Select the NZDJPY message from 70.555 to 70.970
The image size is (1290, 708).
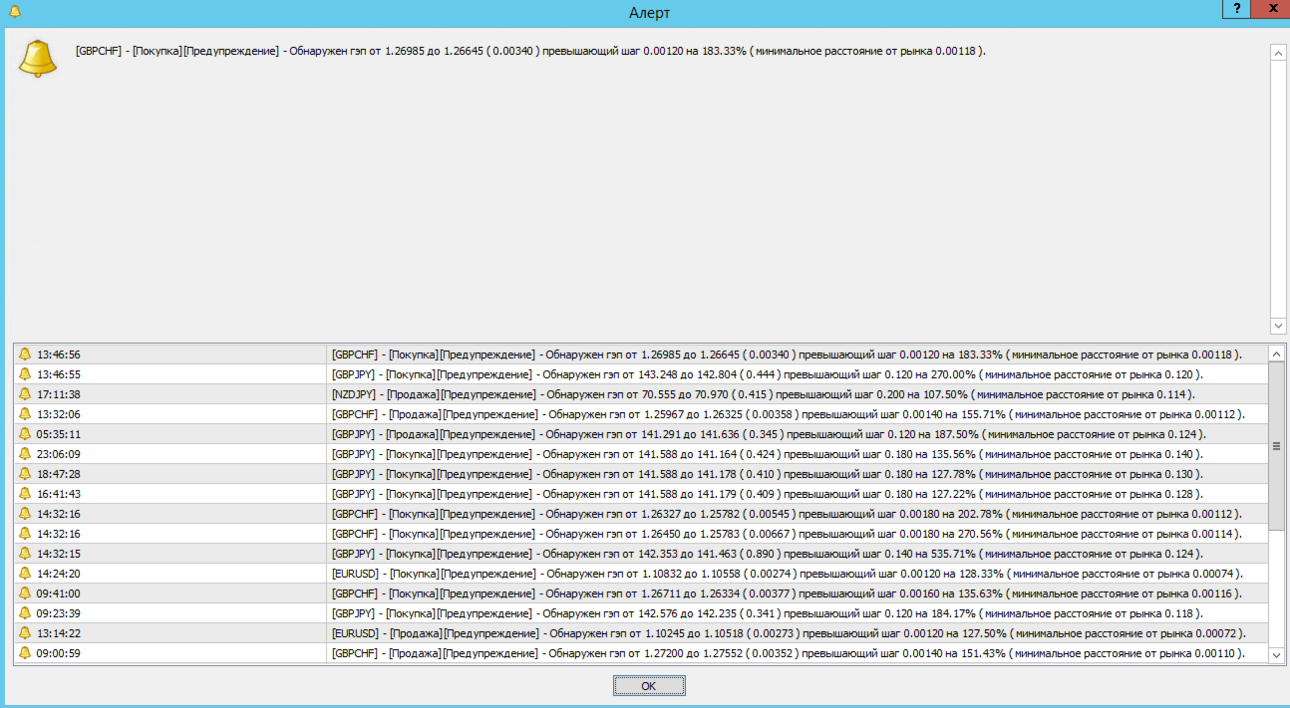coord(764,394)
